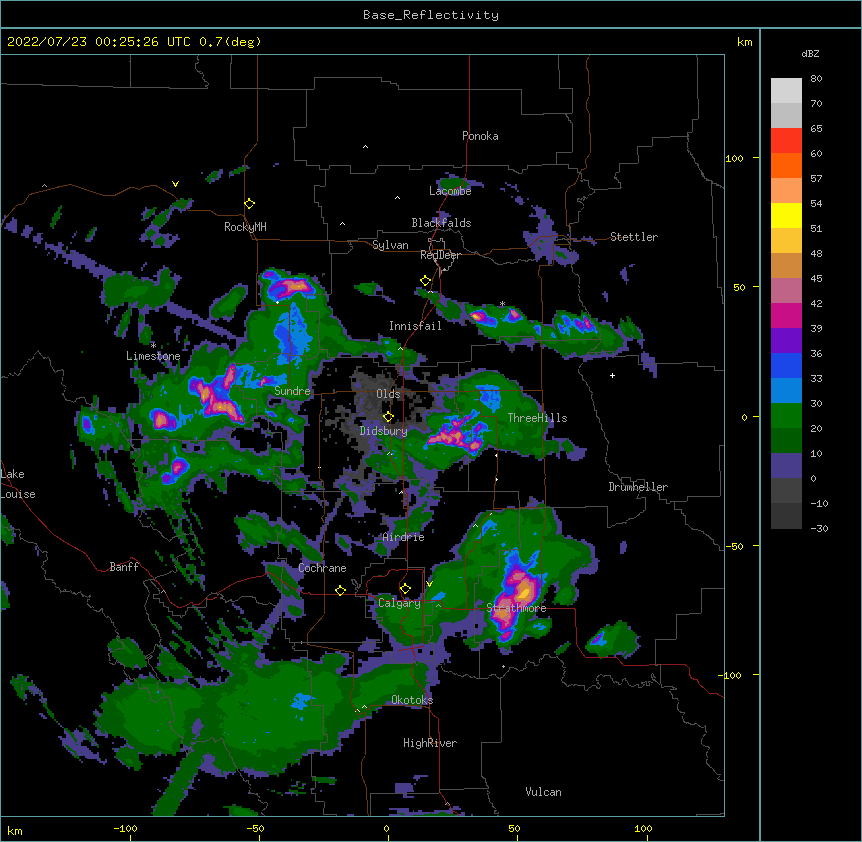Select the tan 45-48 dBZ legend swatch
Viewport: 862px width, 842px height.
pos(786,265)
